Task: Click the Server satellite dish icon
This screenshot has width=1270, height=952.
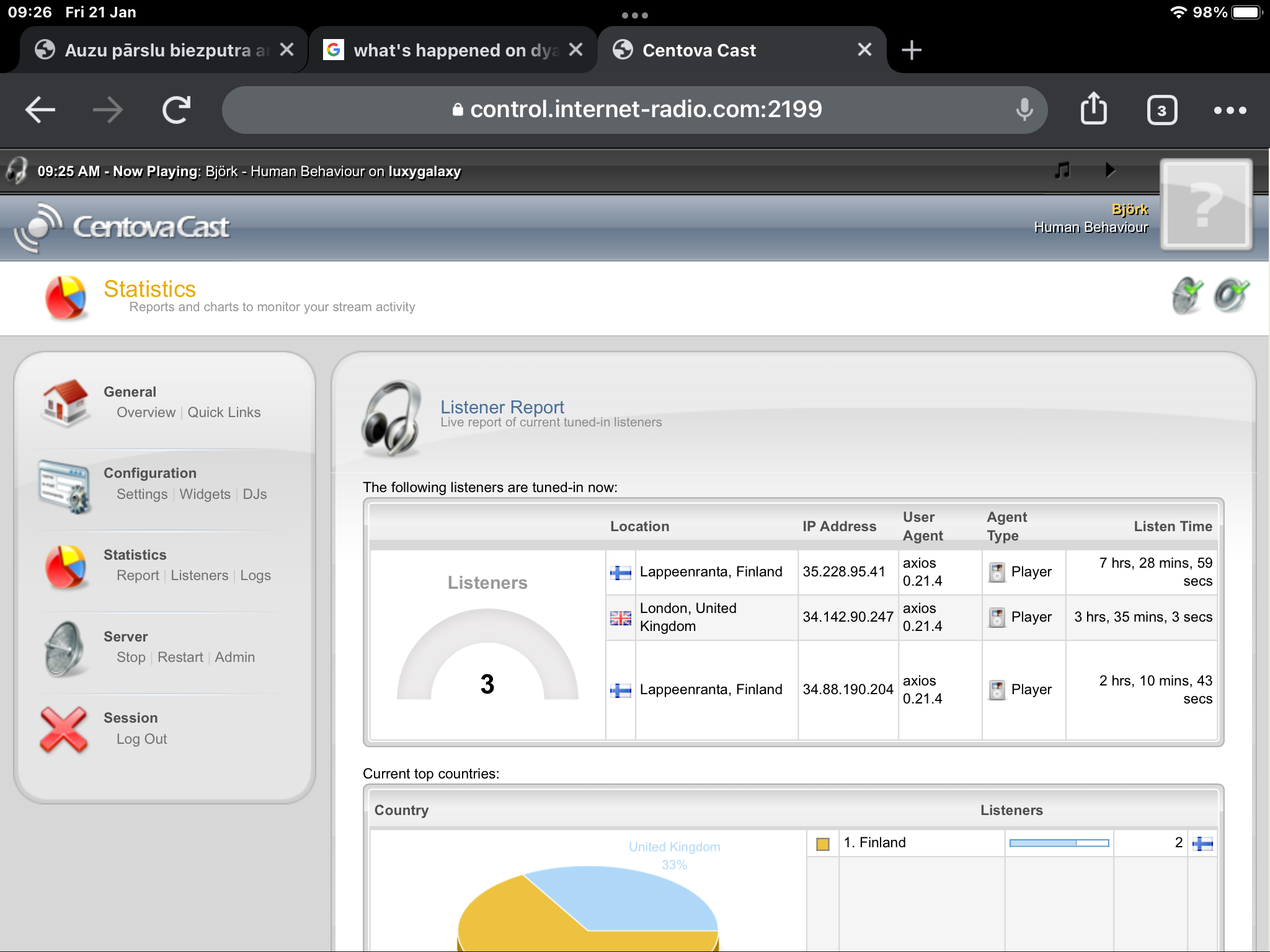Action: point(64,648)
